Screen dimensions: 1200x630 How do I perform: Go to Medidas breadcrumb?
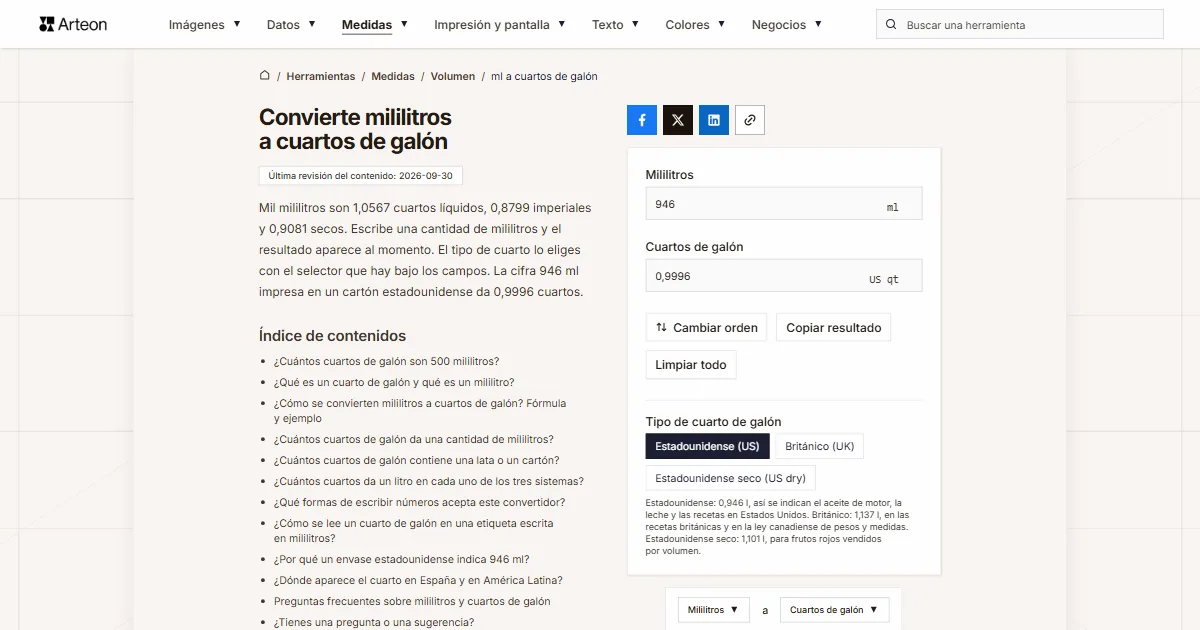[393, 76]
